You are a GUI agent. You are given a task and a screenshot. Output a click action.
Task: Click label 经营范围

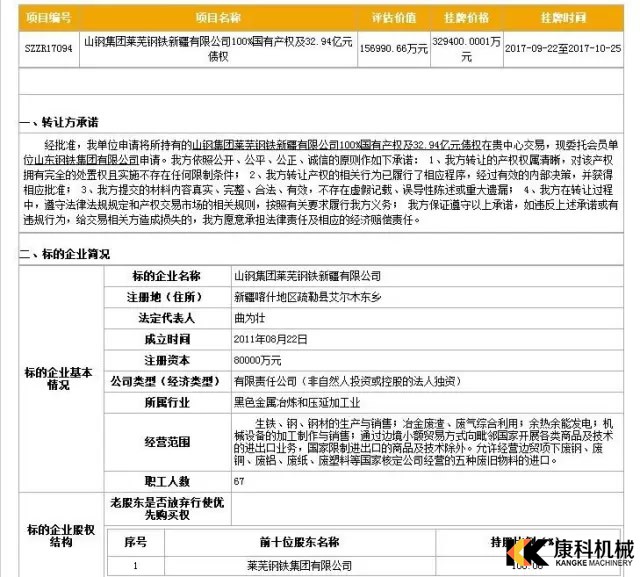(167, 442)
